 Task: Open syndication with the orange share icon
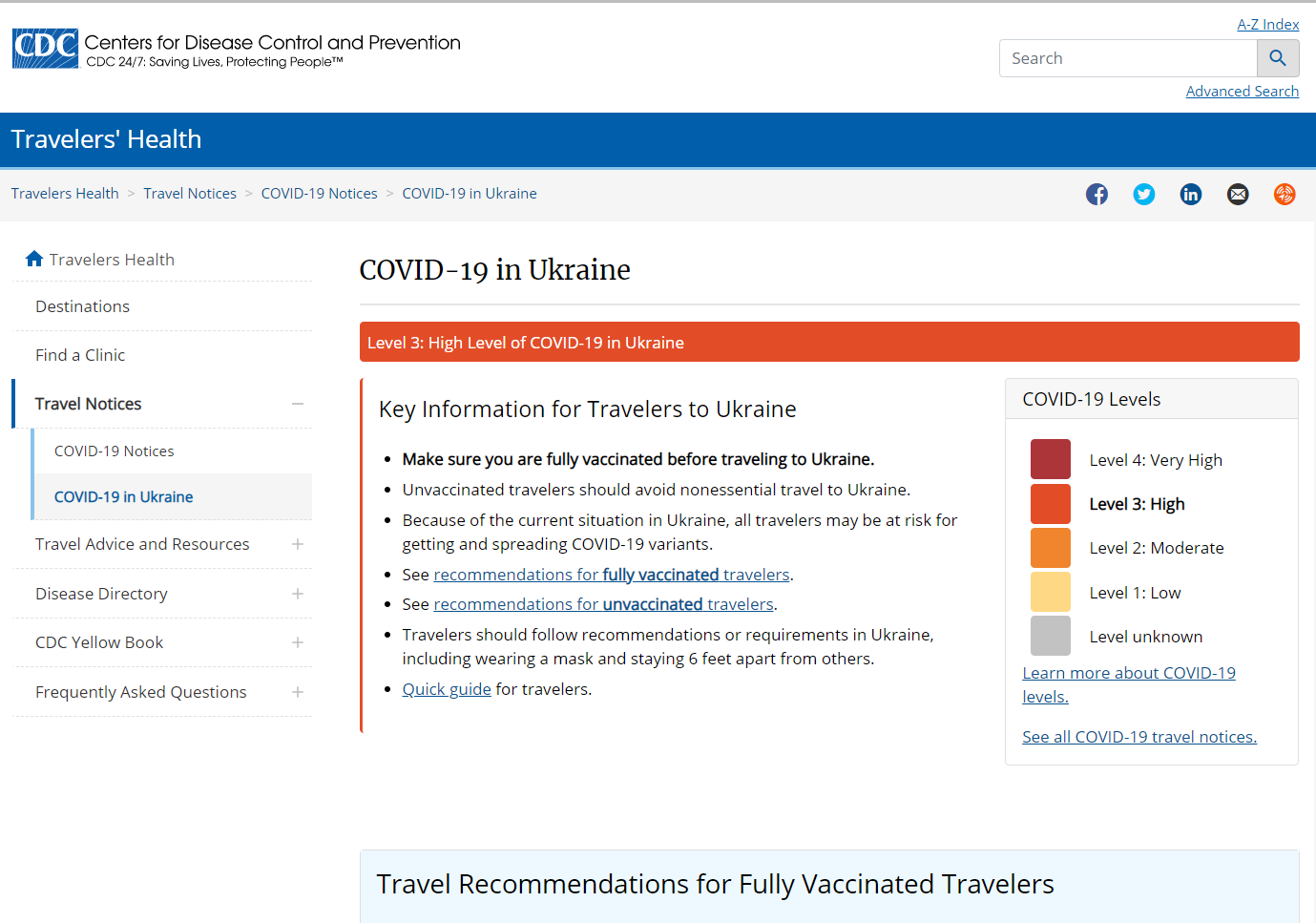pyautogui.click(x=1285, y=194)
